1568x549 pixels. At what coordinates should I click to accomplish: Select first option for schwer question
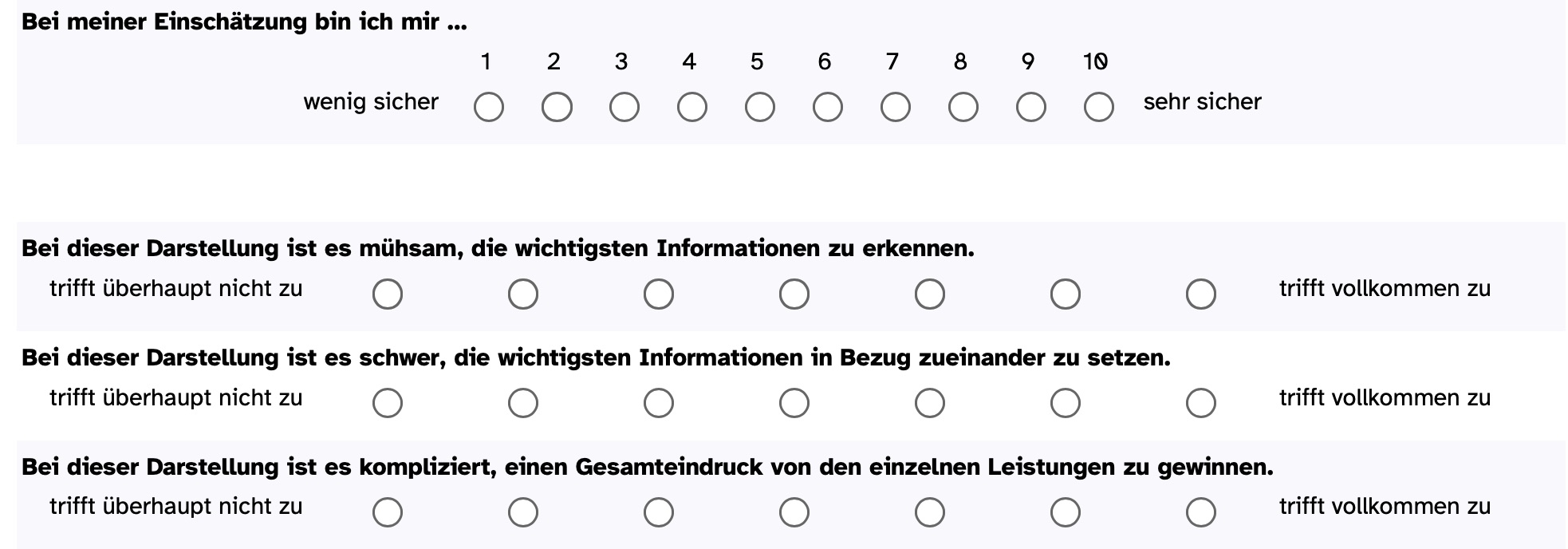387,403
